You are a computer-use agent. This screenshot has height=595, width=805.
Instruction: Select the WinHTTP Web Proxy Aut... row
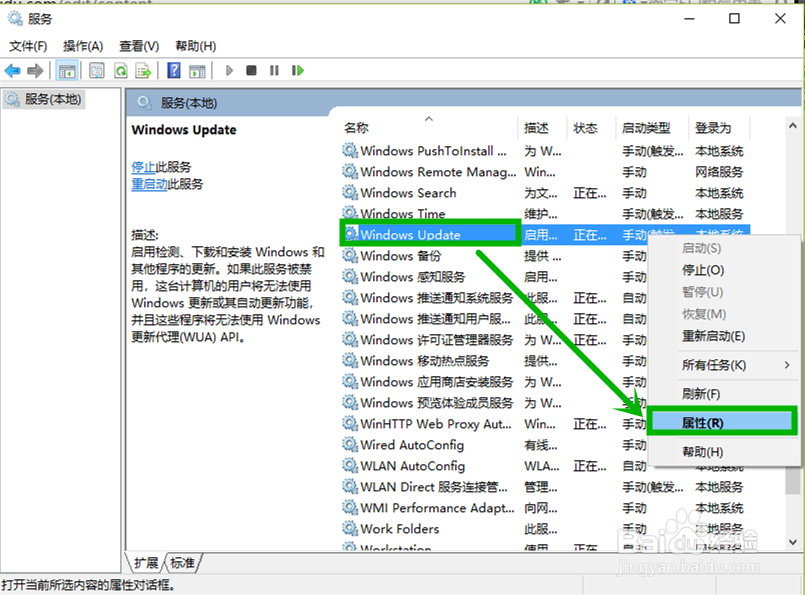(x=494, y=424)
